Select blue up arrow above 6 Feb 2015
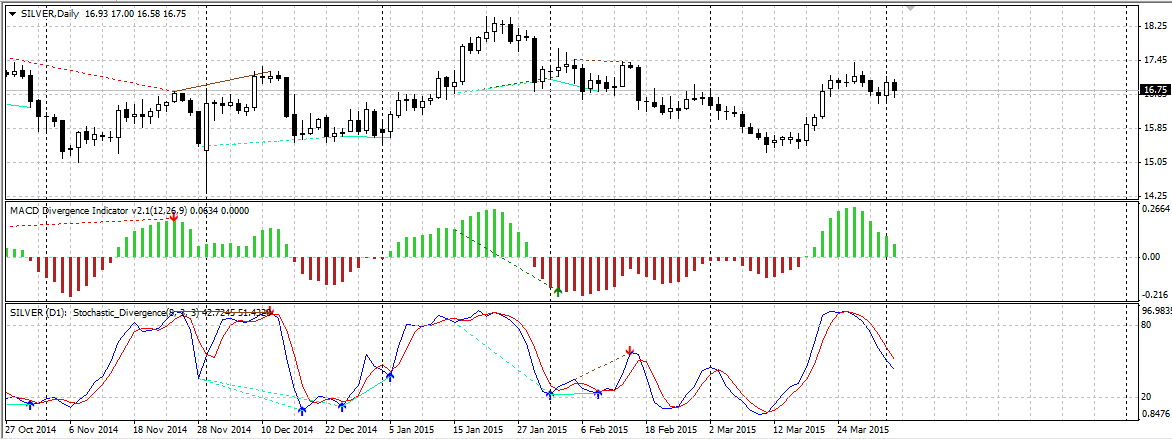Image resolution: width=1172 pixels, height=439 pixels. [599, 393]
